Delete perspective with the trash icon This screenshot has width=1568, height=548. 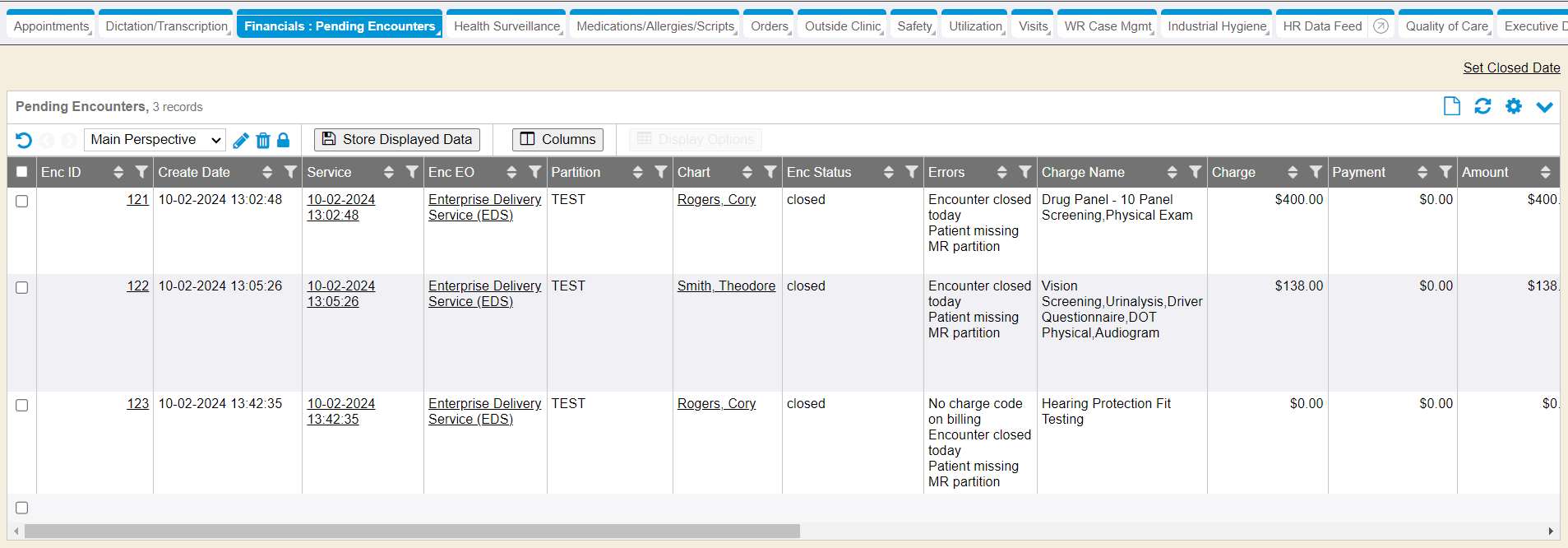tap(263, 141)
